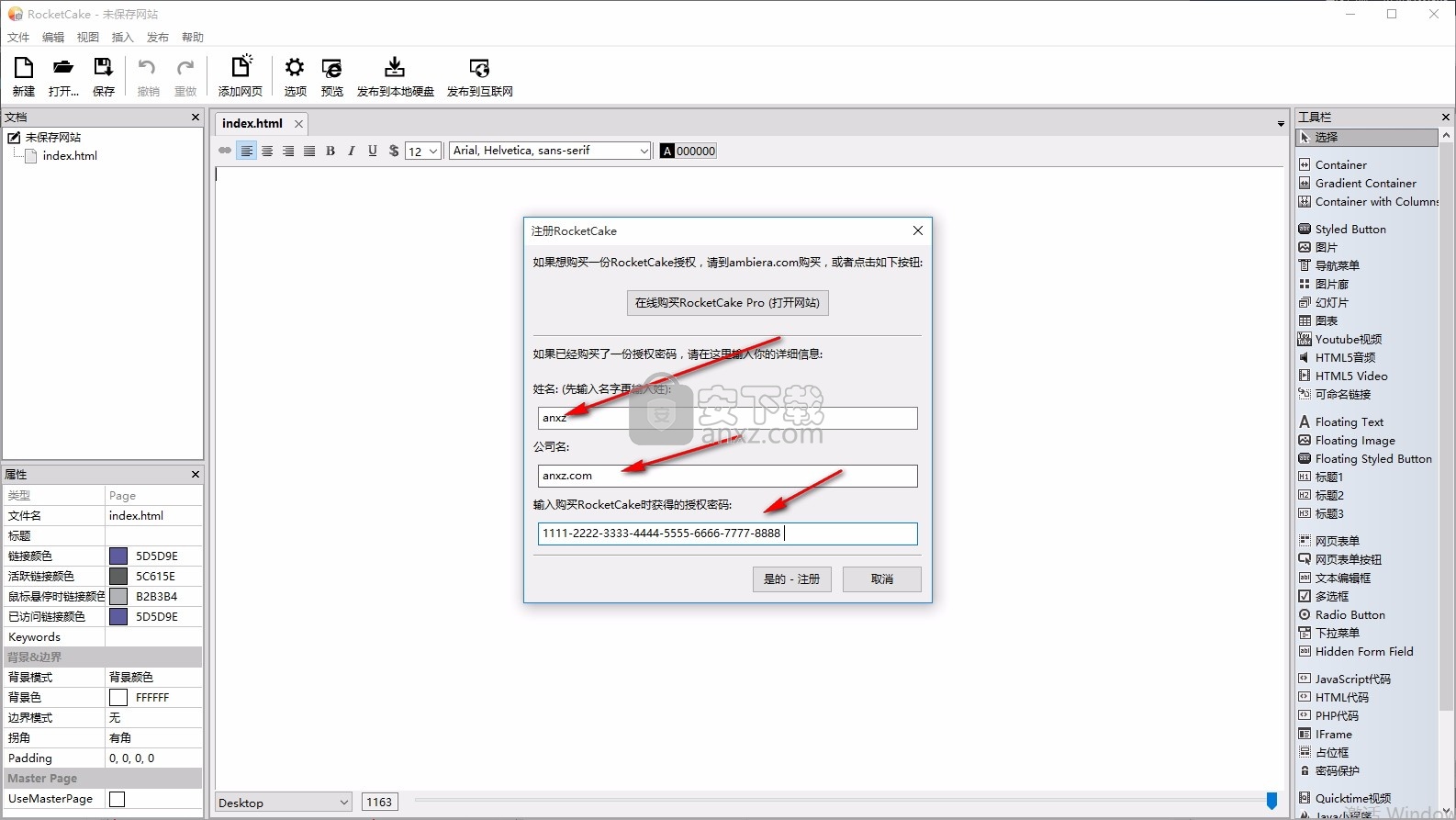
Task: Click the 背景色 FFFFFF color swatch
Action: click(118, 697)
